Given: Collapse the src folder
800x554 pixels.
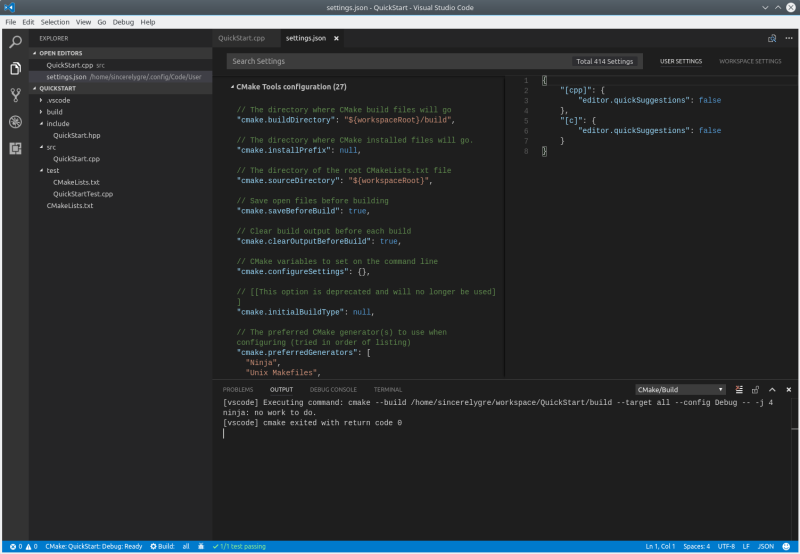Looking at the screenshot, I should point(41,147).
